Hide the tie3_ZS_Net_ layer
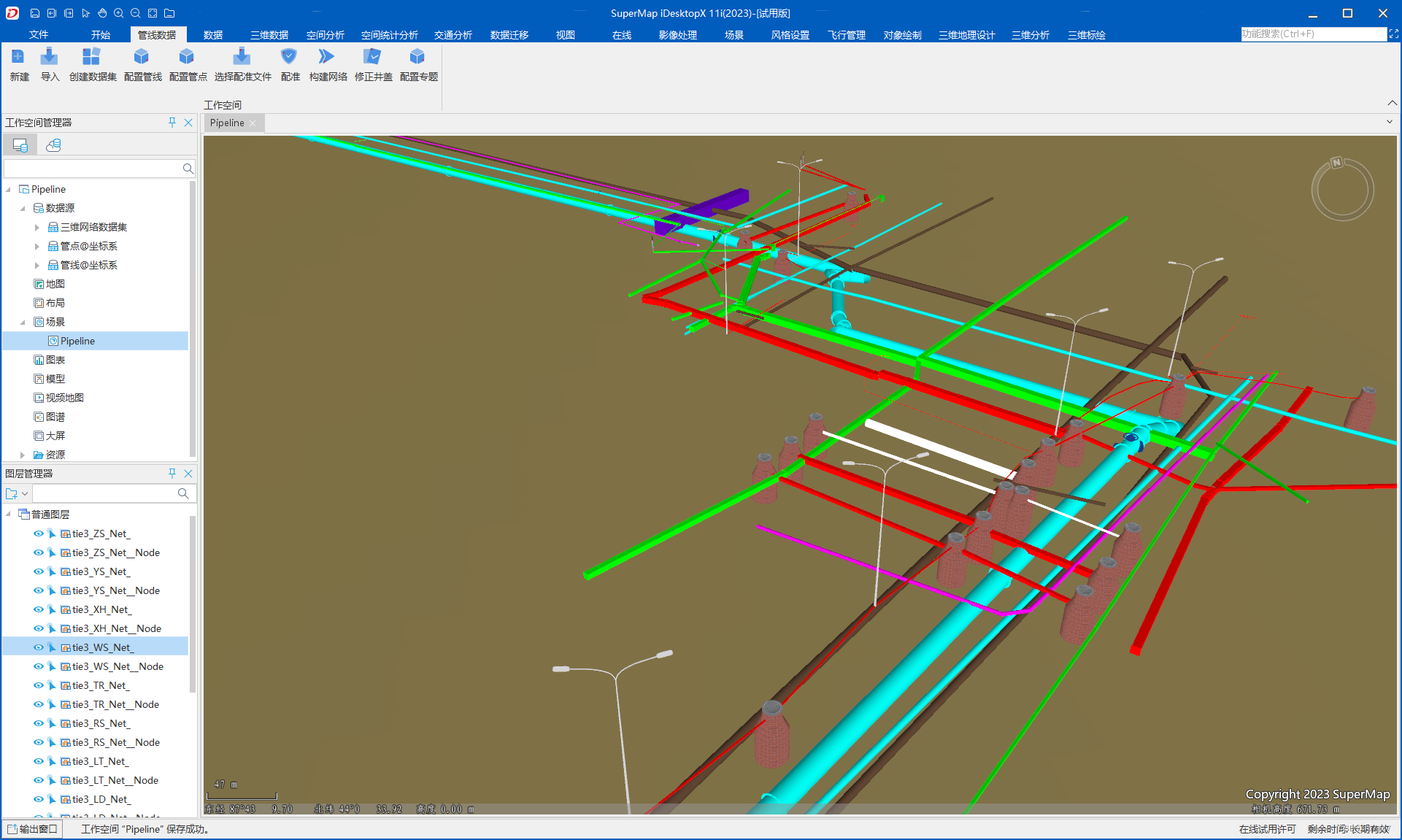The image size is (1402, 840). pos(39,533)
